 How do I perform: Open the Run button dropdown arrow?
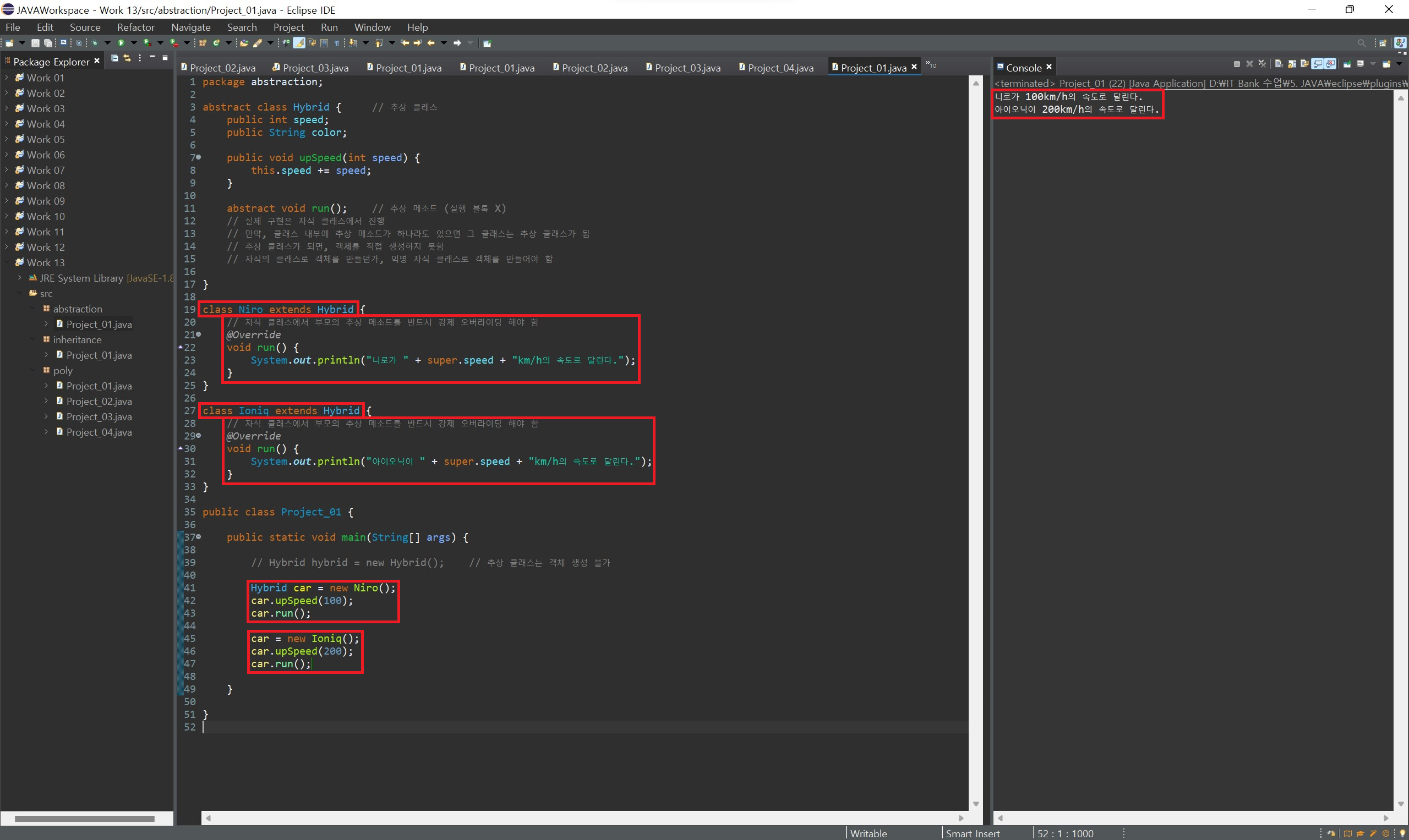(x=134, y=43)
